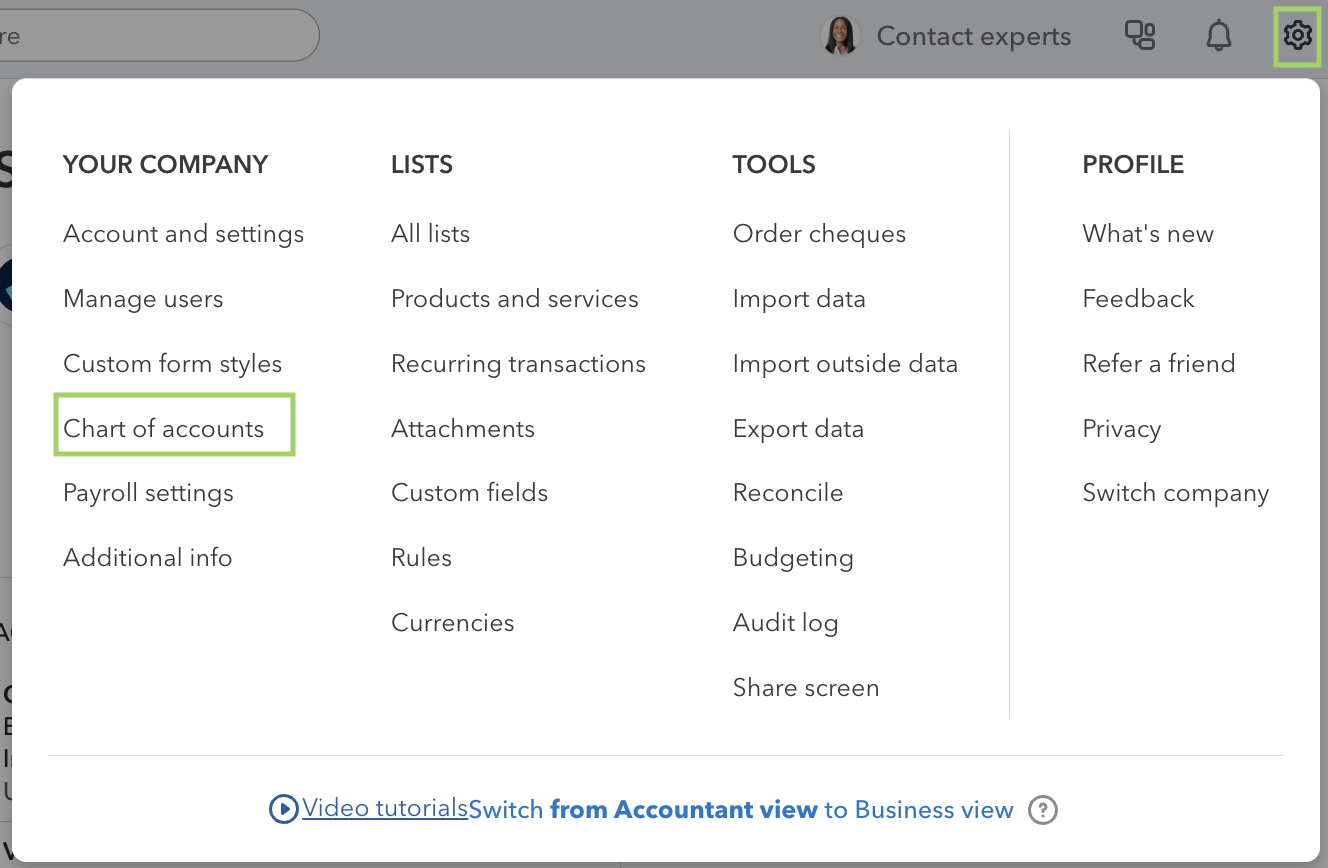Image resolution: width=1328 pixels, height=868 pixels.
Task: Select Refer a friend
Action: click(x=1159, y=364)
